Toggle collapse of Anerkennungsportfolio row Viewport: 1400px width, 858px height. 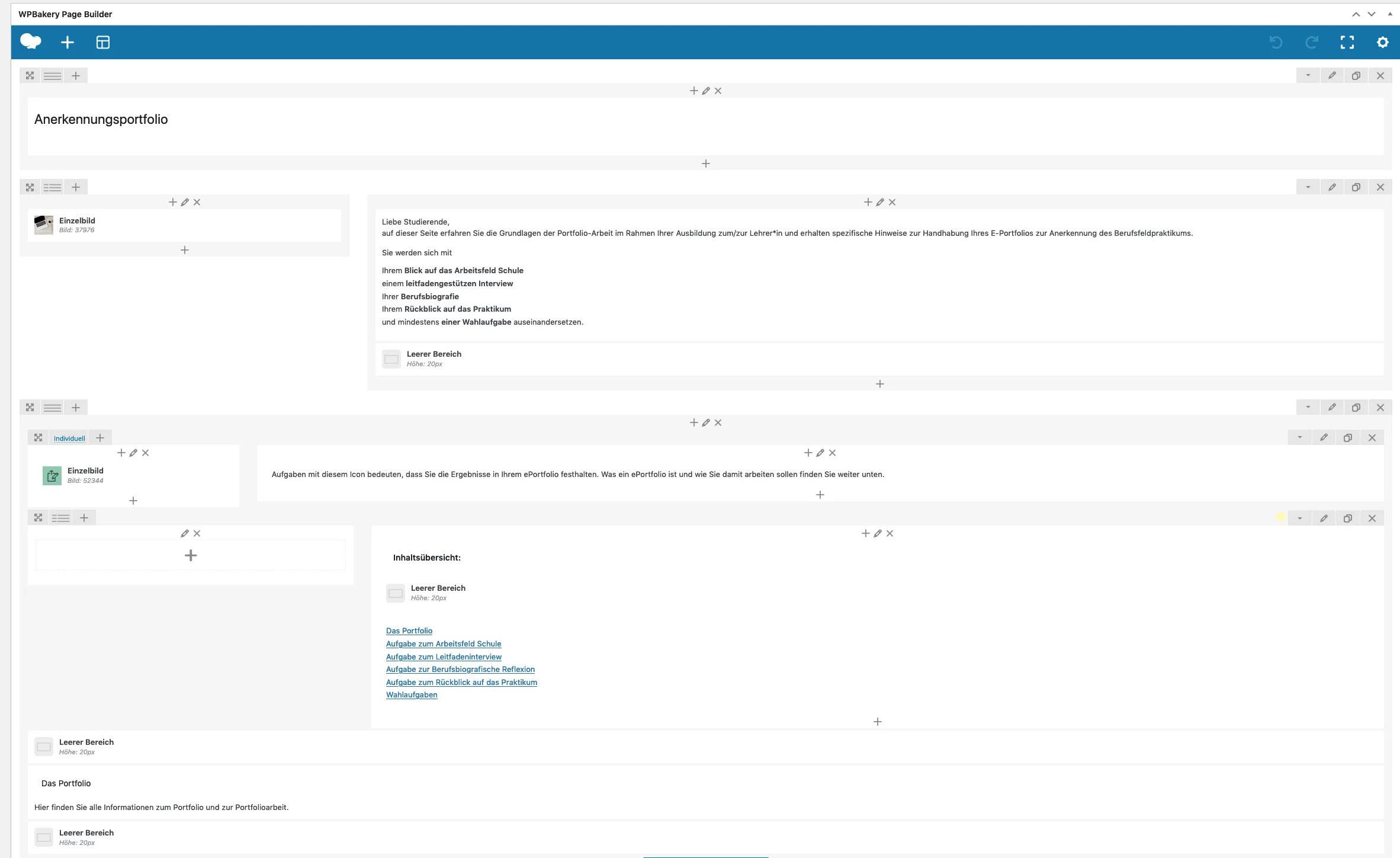click(1308, 75)
